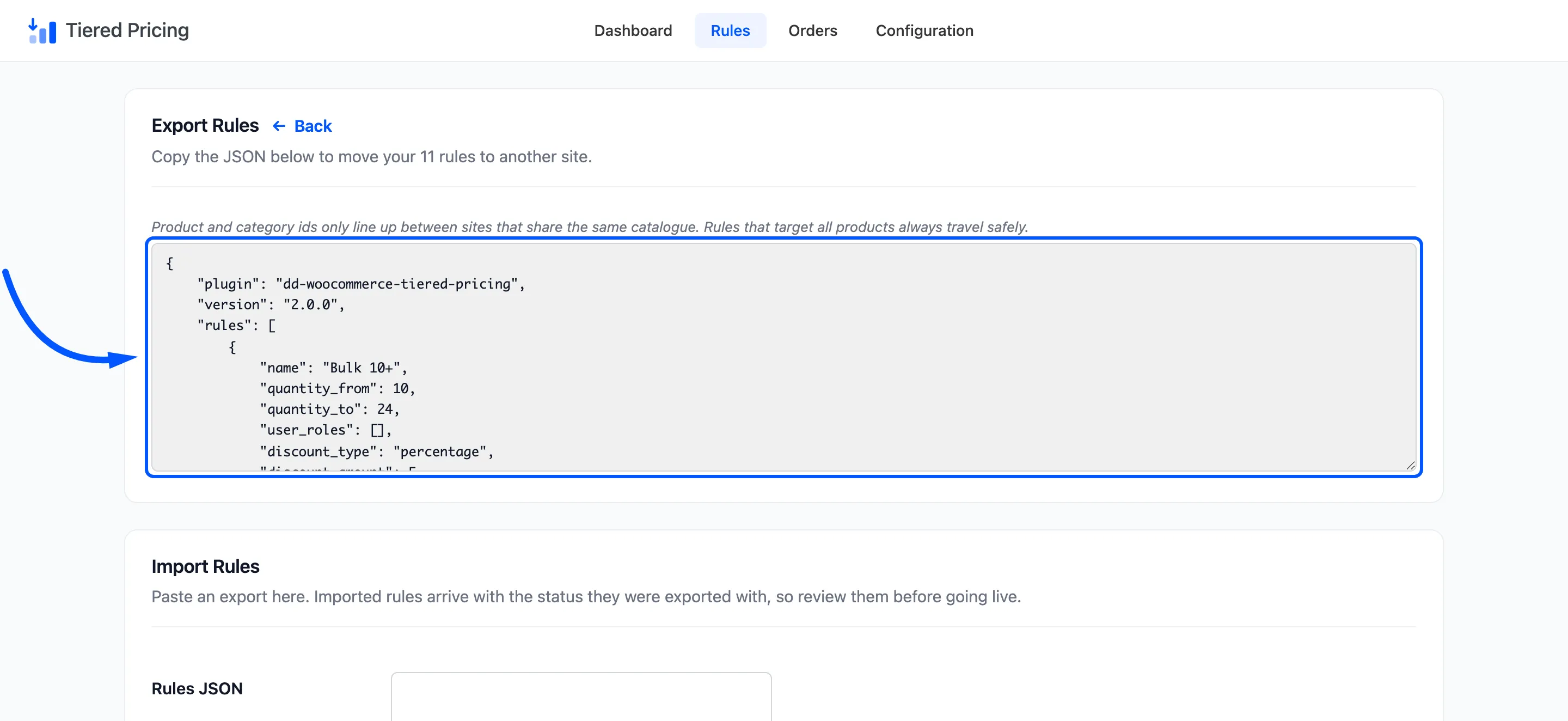Click the textarea resize handle at bottom-right corner
This screenshot has width=1568, height=721.
pyautogui.click(x=1410, y=465)
